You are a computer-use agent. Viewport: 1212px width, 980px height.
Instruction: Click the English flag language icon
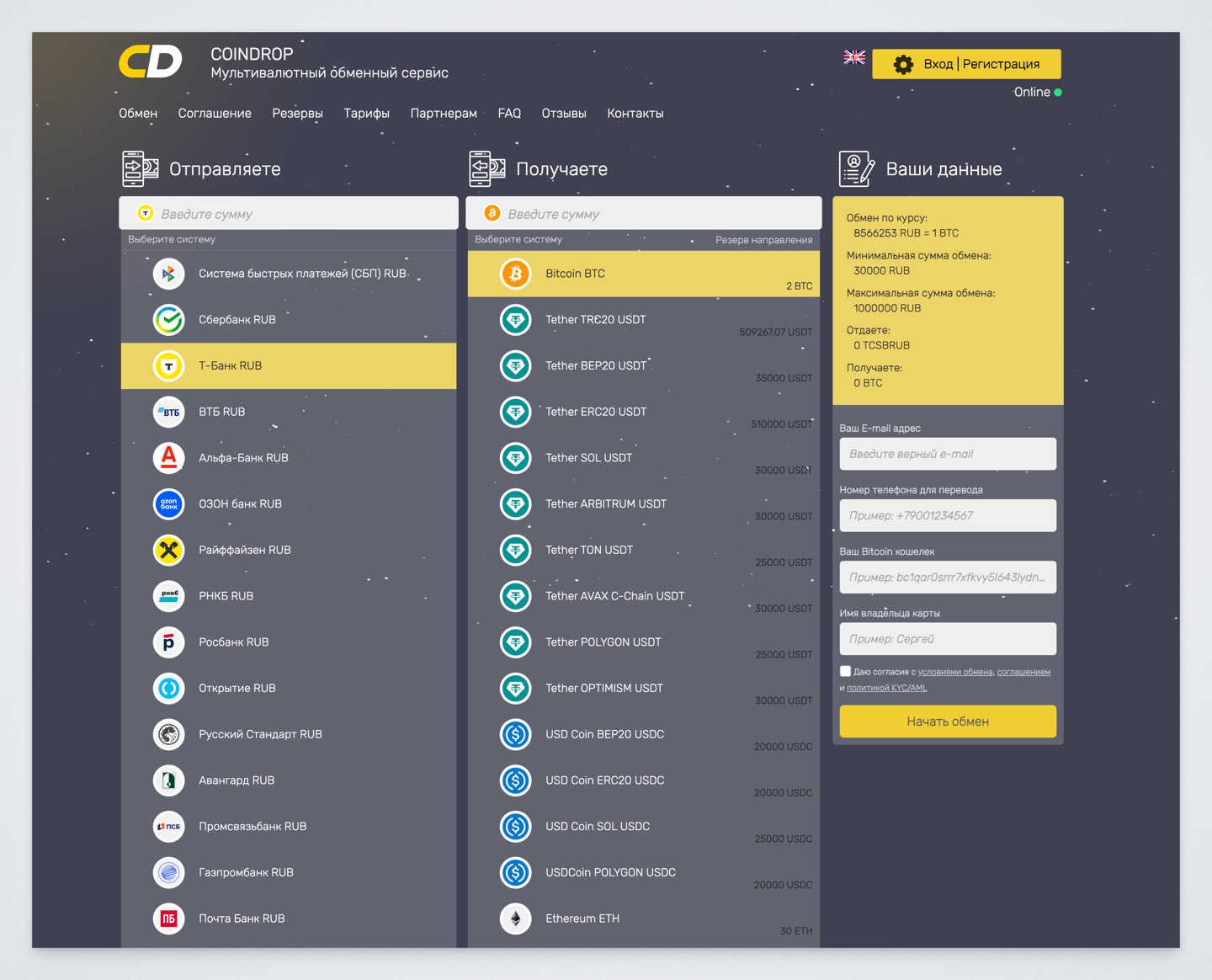(854, 57)
